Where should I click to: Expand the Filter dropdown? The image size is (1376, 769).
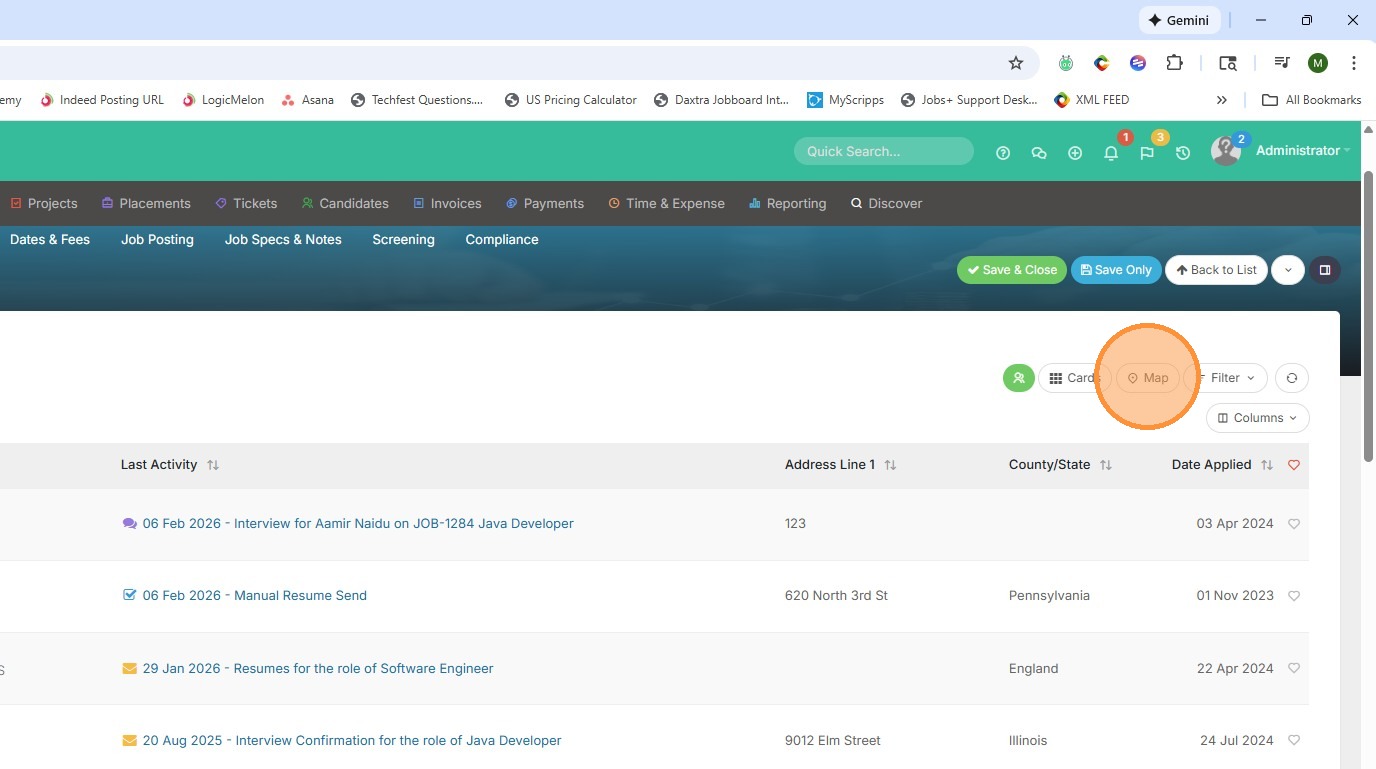pos(1227,378)
